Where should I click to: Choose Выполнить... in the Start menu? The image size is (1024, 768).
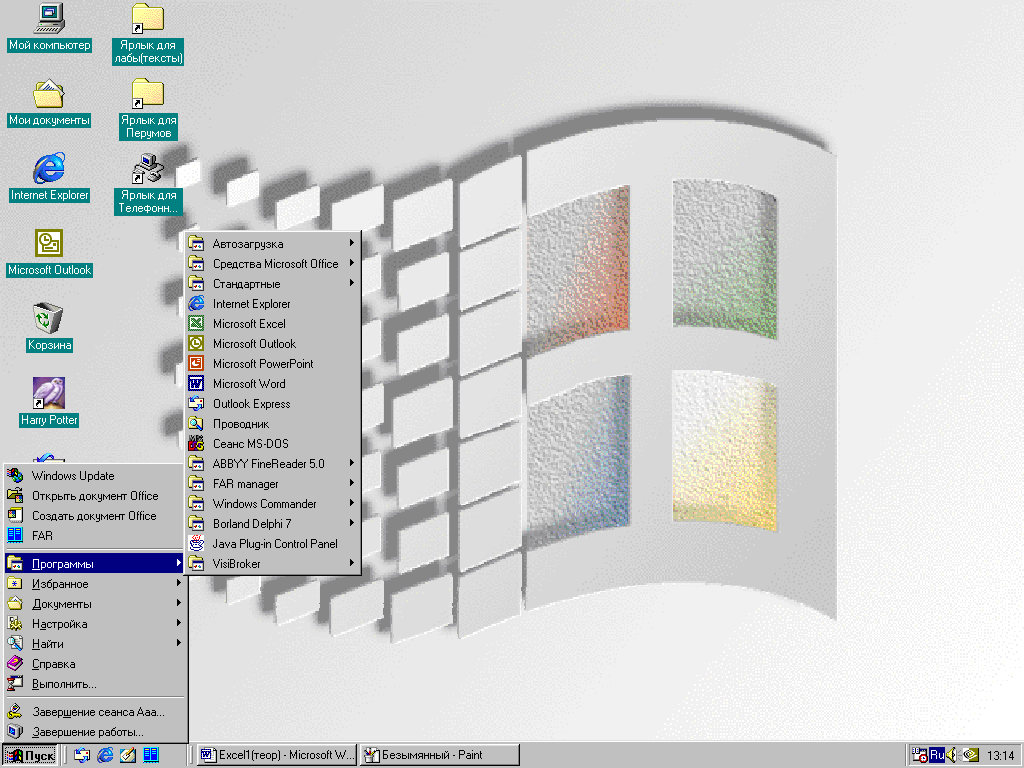tap(94, 684)
